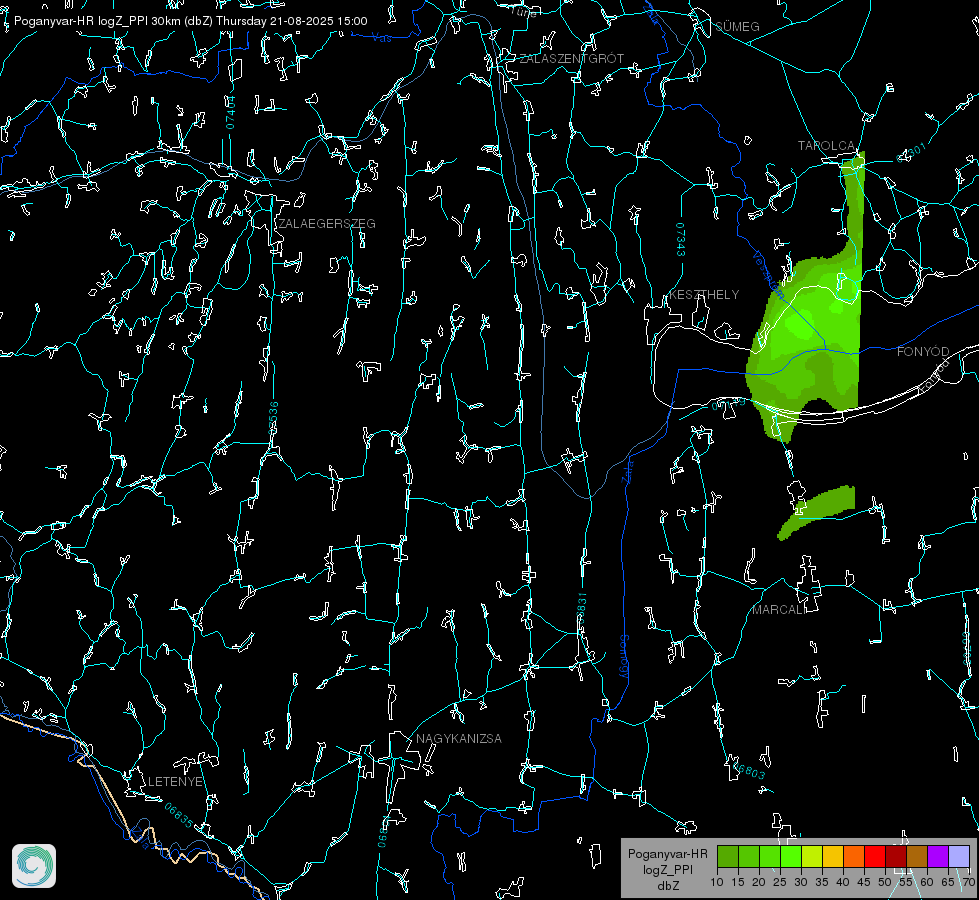Click the NAGYKANIZSA city label
Image resolution: width=979 pixels, height=900 pixels.
(459, 738)
